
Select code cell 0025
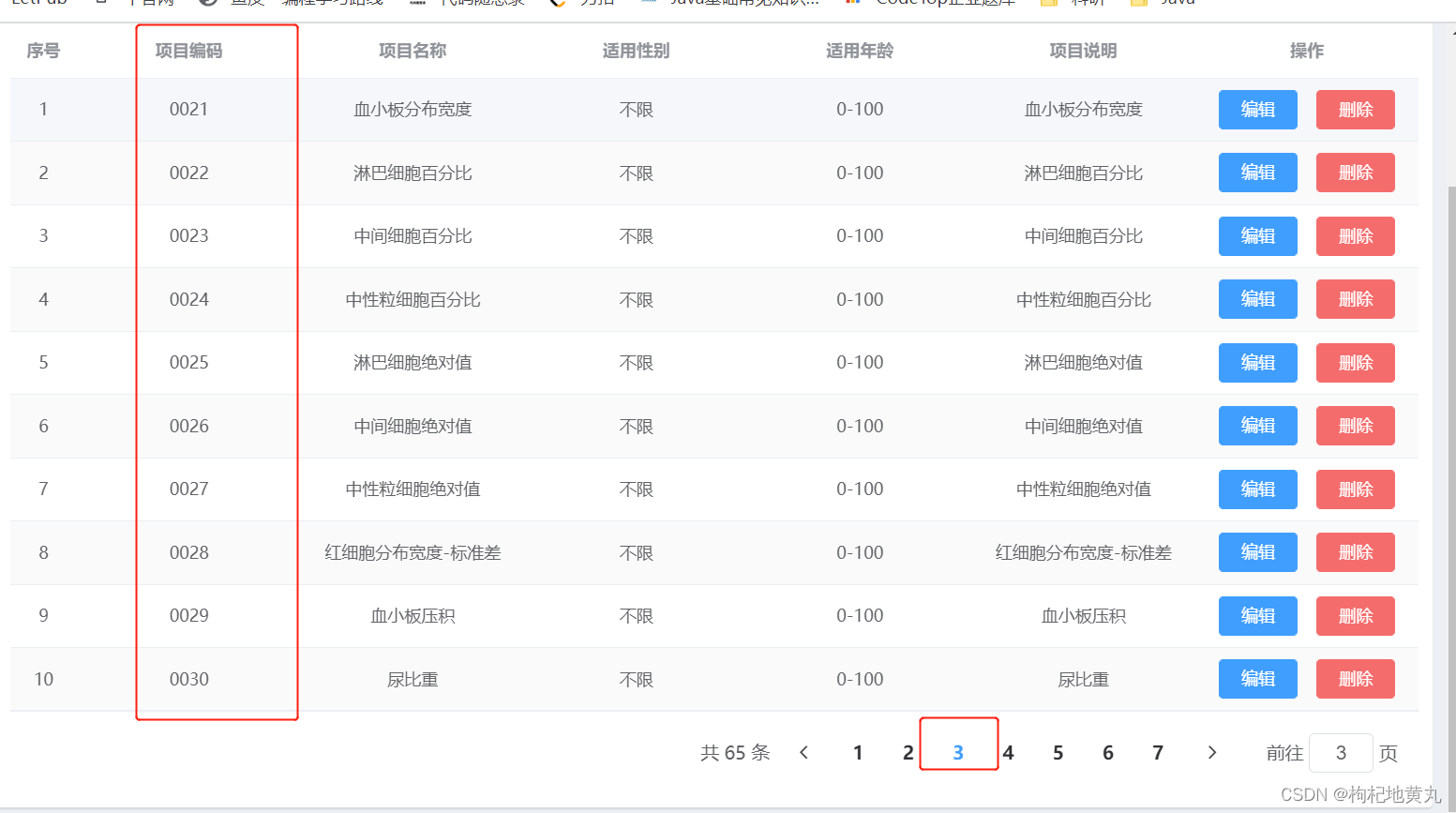pyautogui.click(x=188, y=363)
